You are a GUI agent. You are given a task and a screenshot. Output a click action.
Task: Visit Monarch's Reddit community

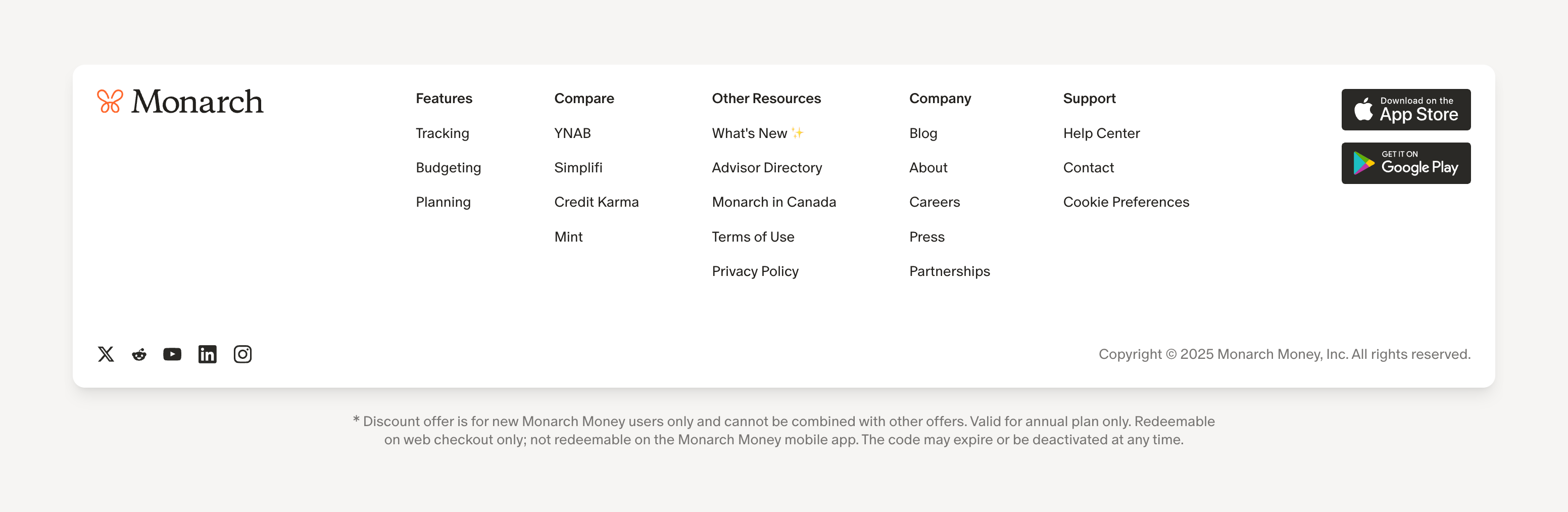[x=138, y=354]
